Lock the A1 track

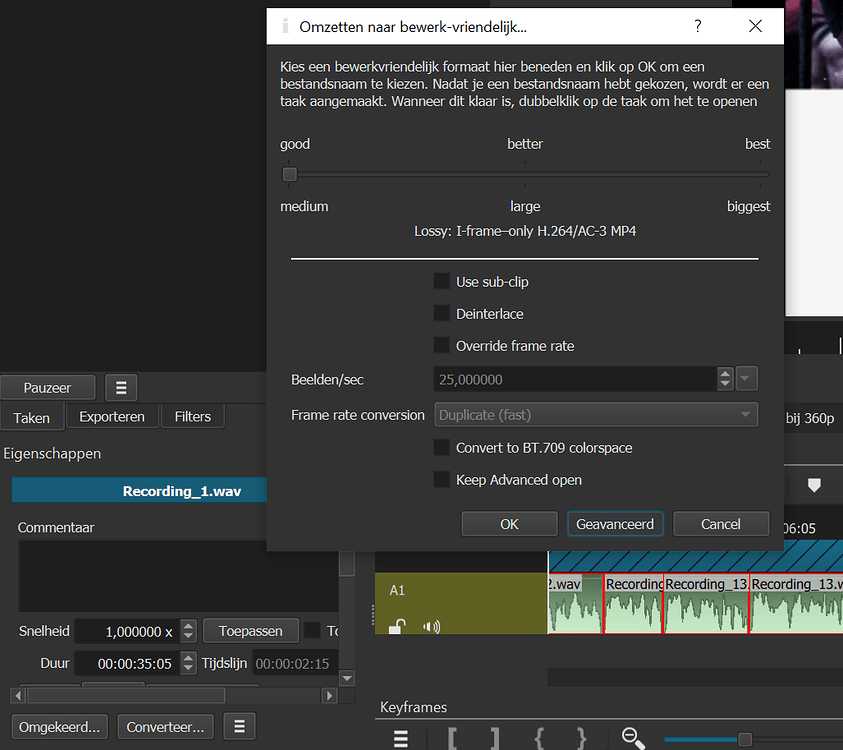pos(397,625)
